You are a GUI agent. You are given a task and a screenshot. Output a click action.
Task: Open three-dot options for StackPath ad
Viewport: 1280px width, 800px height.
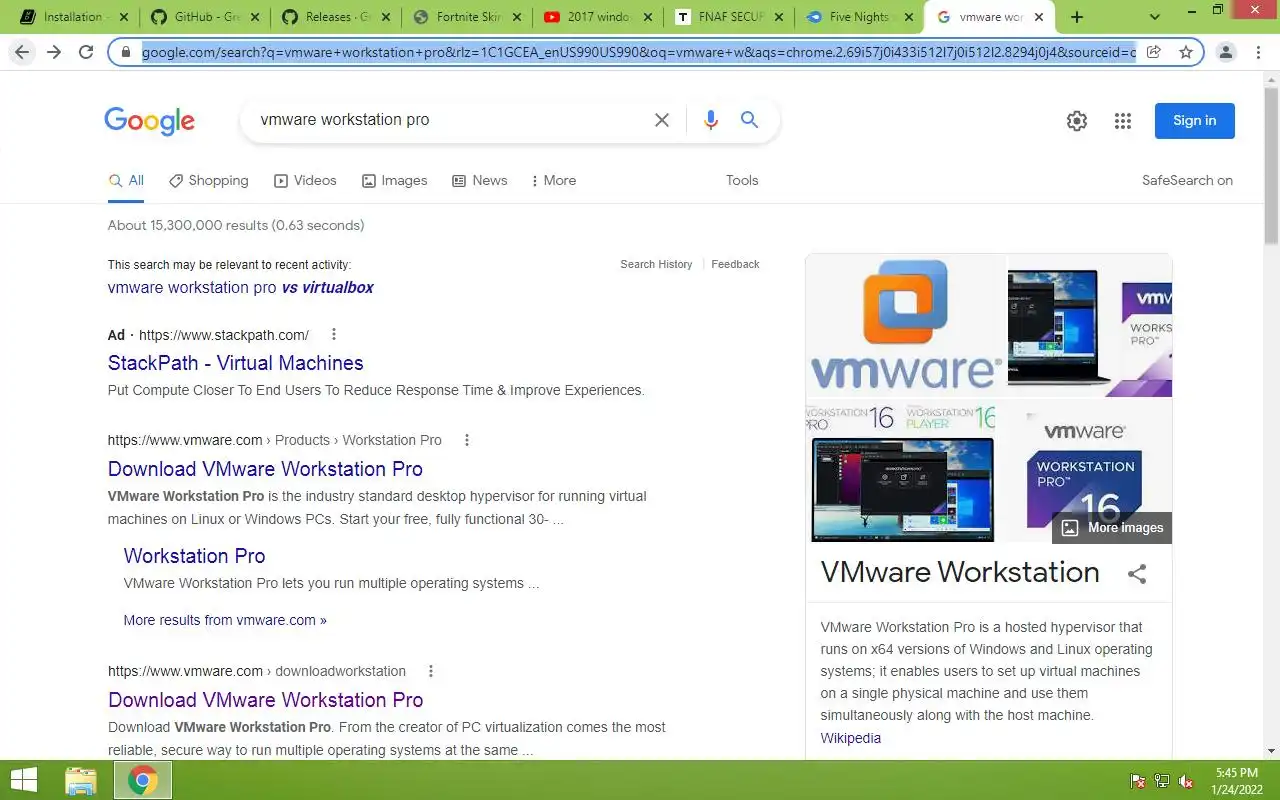coord(334,335)
